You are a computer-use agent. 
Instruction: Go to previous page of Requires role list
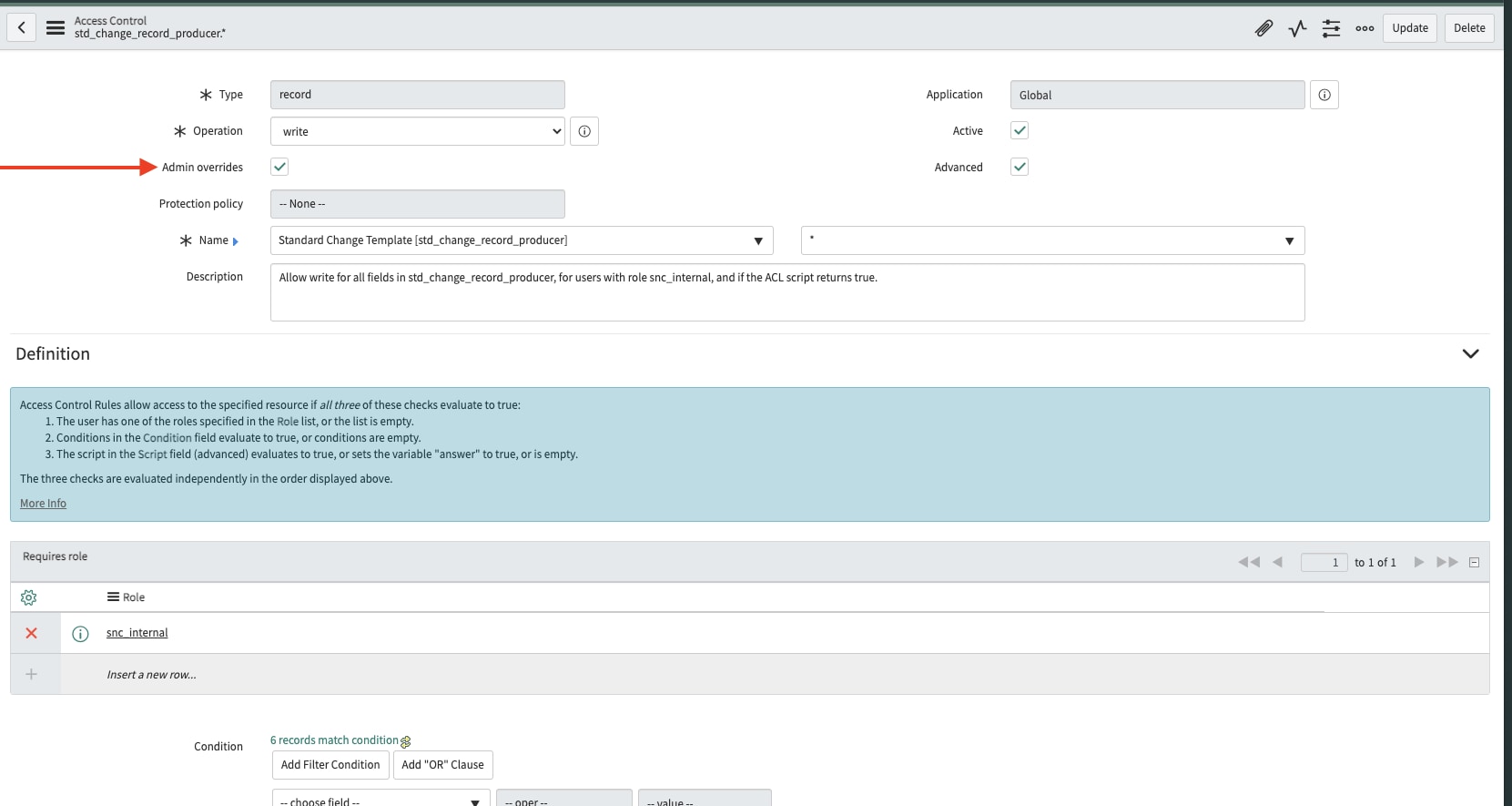1278,562
